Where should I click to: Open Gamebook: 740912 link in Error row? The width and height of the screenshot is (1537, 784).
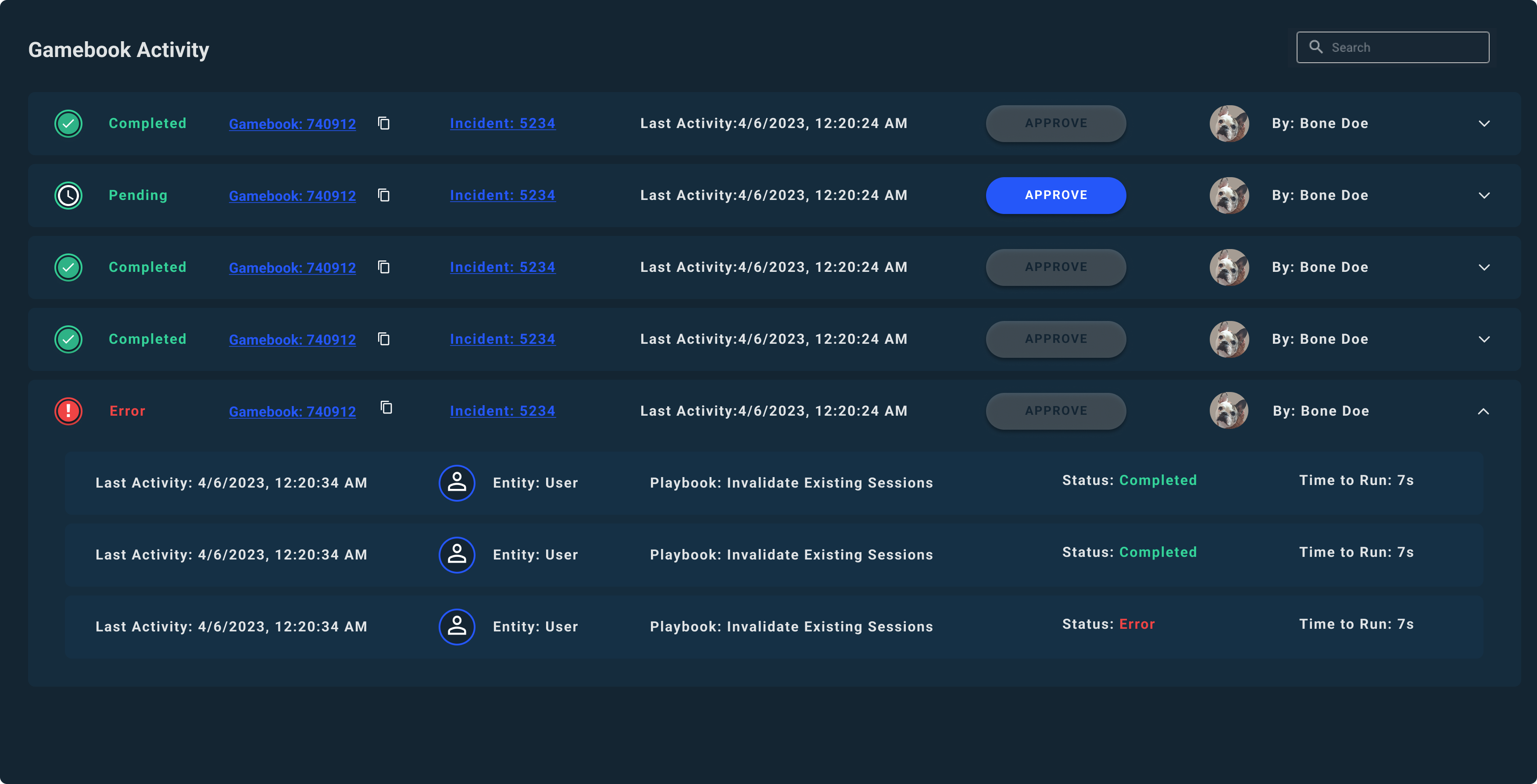coord(293,411)
